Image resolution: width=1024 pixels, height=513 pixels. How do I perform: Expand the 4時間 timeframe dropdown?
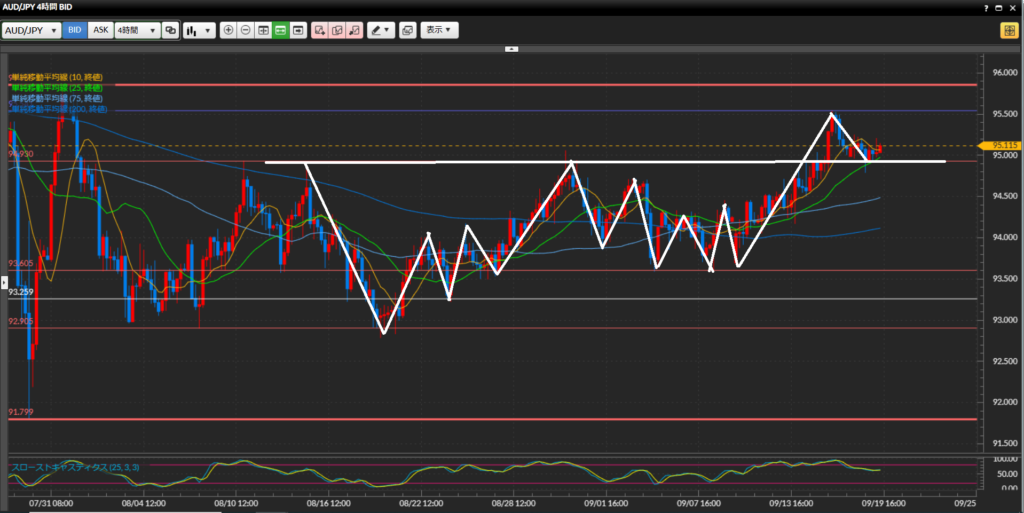(136, 30)
